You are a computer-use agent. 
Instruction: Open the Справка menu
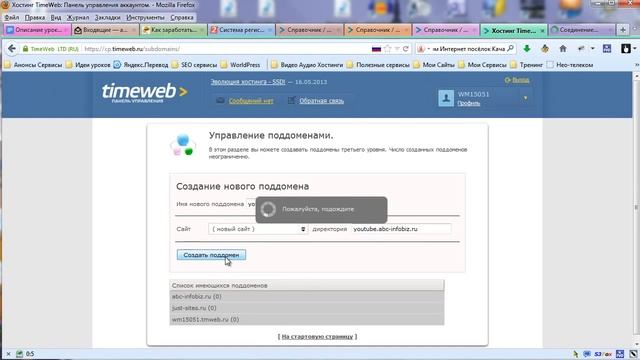pos(182,18)
